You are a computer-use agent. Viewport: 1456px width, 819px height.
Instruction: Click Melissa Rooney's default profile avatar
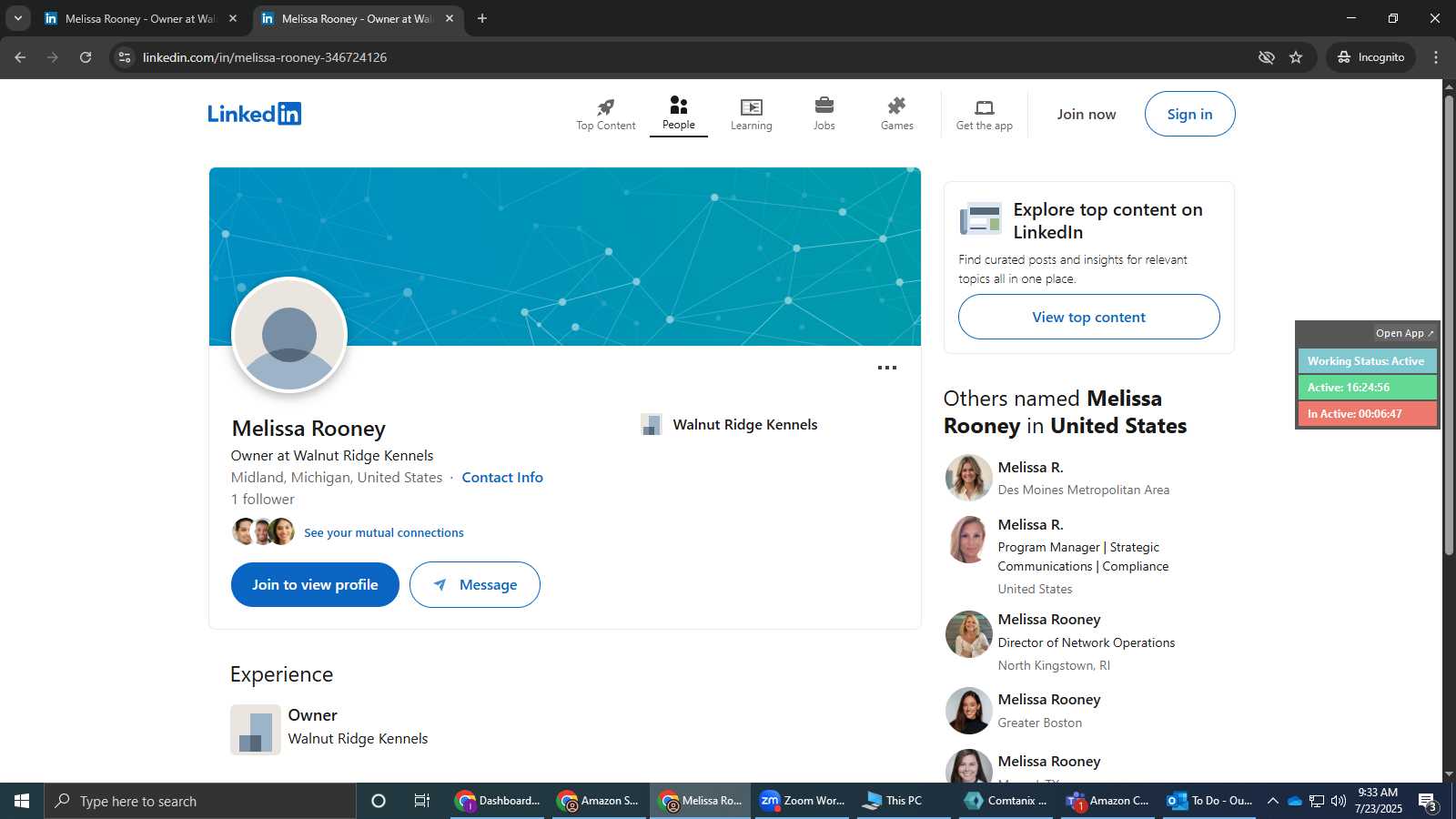point(289,335)
